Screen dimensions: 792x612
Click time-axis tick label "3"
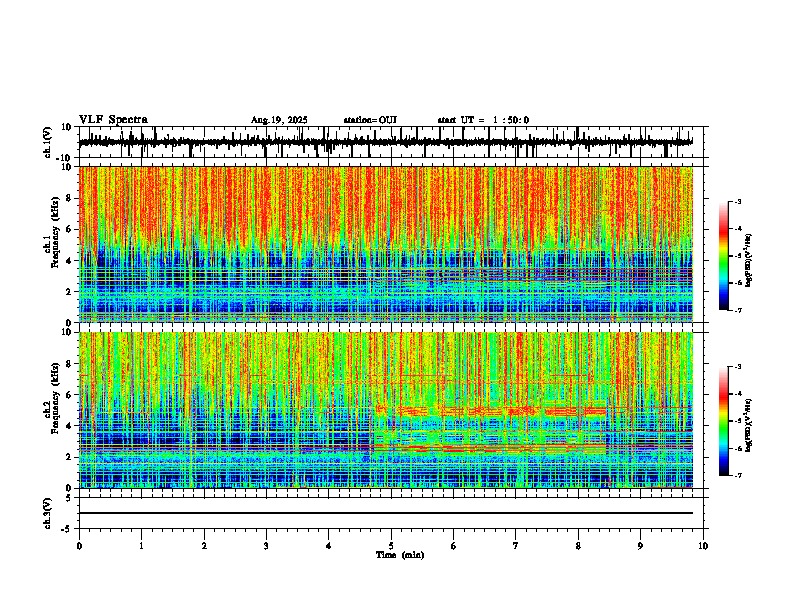266,546
